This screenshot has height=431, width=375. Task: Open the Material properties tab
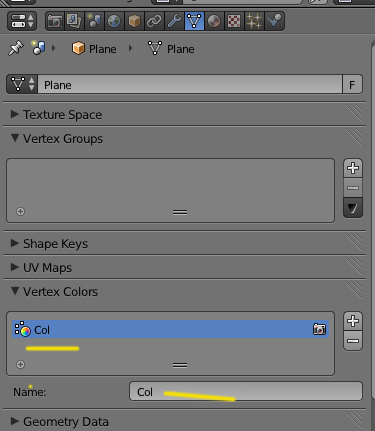(x=214, y=21)
